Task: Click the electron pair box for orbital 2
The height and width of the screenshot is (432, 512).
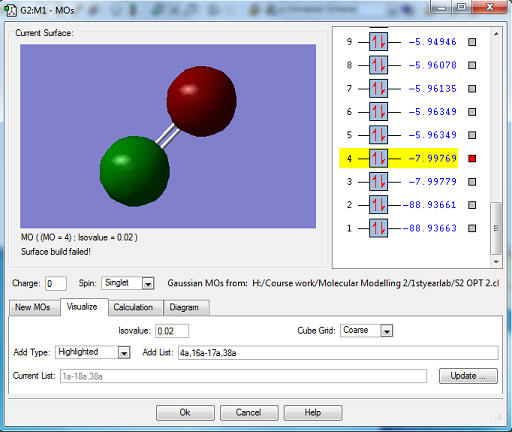Action: [x=378, y=205]
